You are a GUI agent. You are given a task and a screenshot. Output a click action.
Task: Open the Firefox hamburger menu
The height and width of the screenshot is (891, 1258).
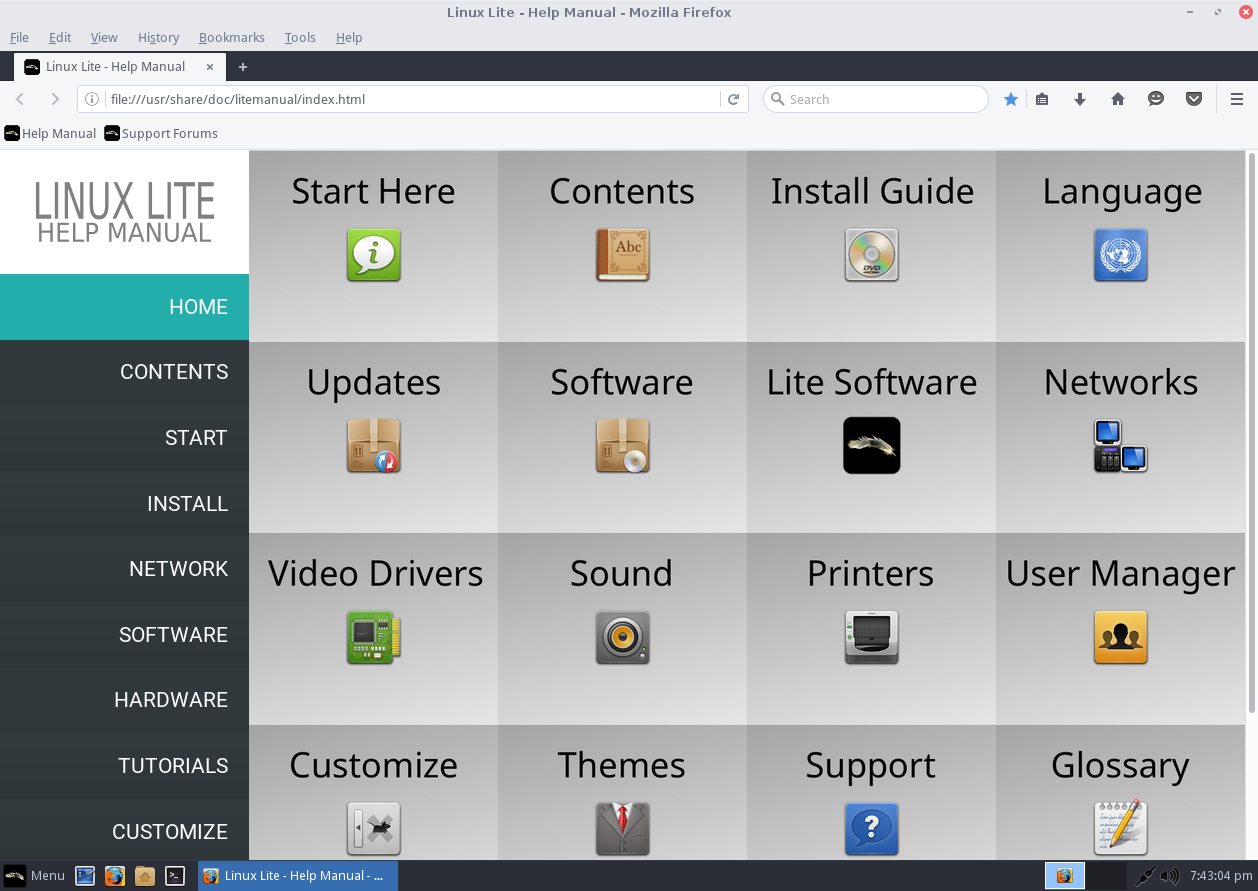coord(1236,99)
